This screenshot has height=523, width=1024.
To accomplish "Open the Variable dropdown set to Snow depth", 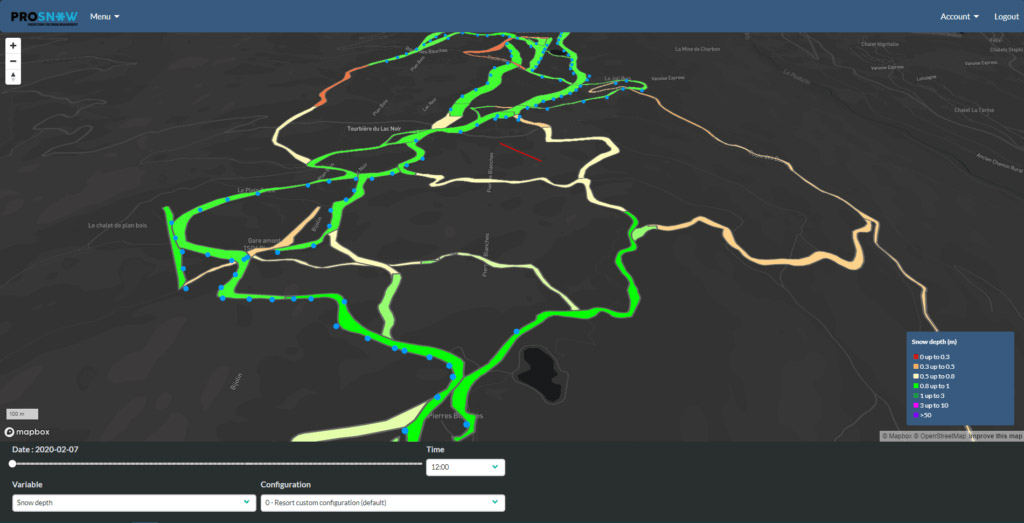I will click(132, 502).
